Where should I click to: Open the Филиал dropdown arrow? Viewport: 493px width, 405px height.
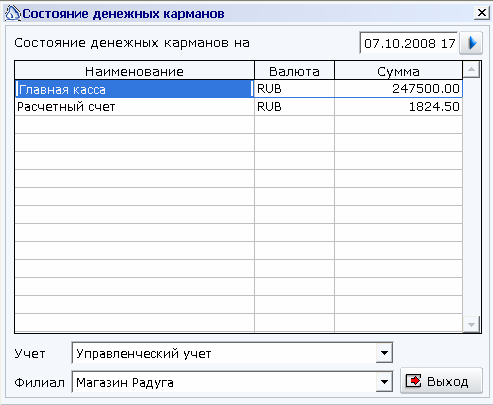[x=384, y=382]
